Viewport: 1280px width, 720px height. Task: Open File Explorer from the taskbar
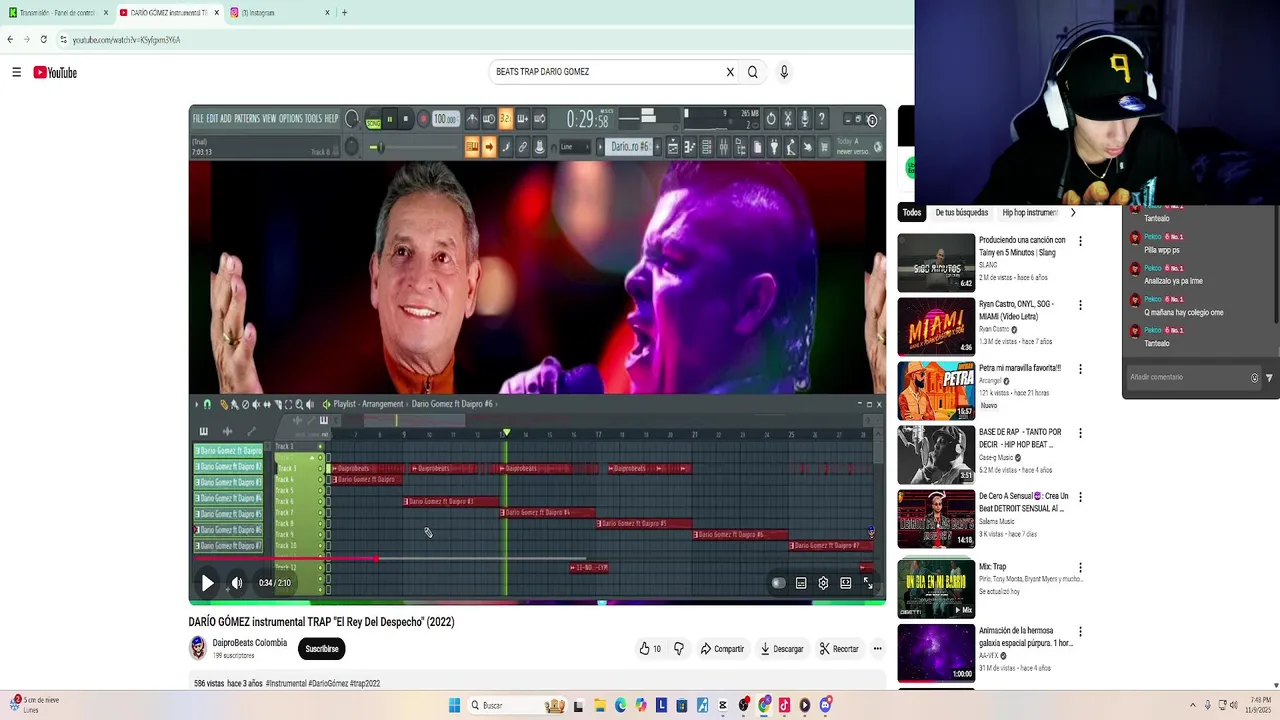[599, 706]
